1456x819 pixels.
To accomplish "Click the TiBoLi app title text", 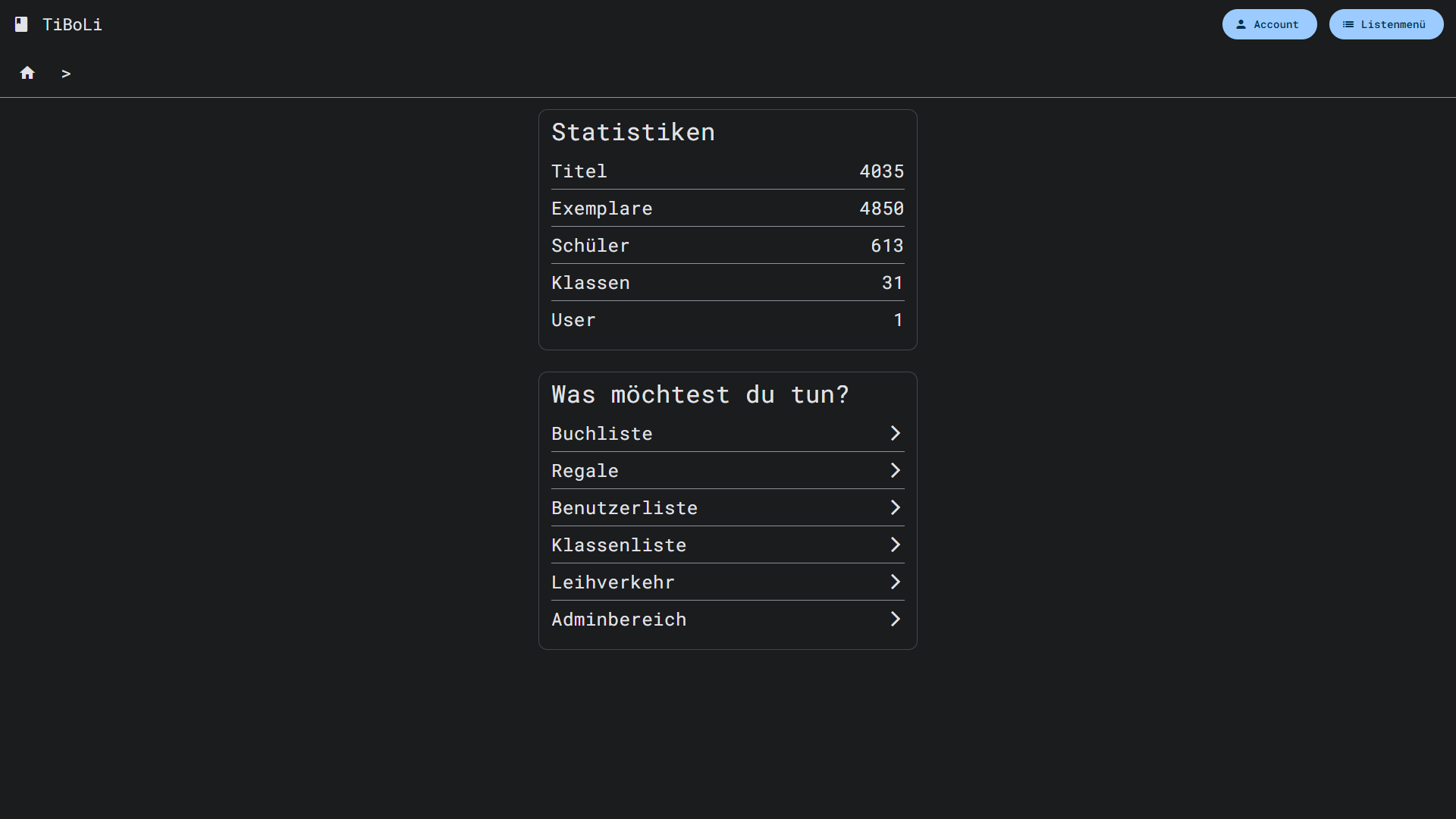I will click(x=72, y=24).
